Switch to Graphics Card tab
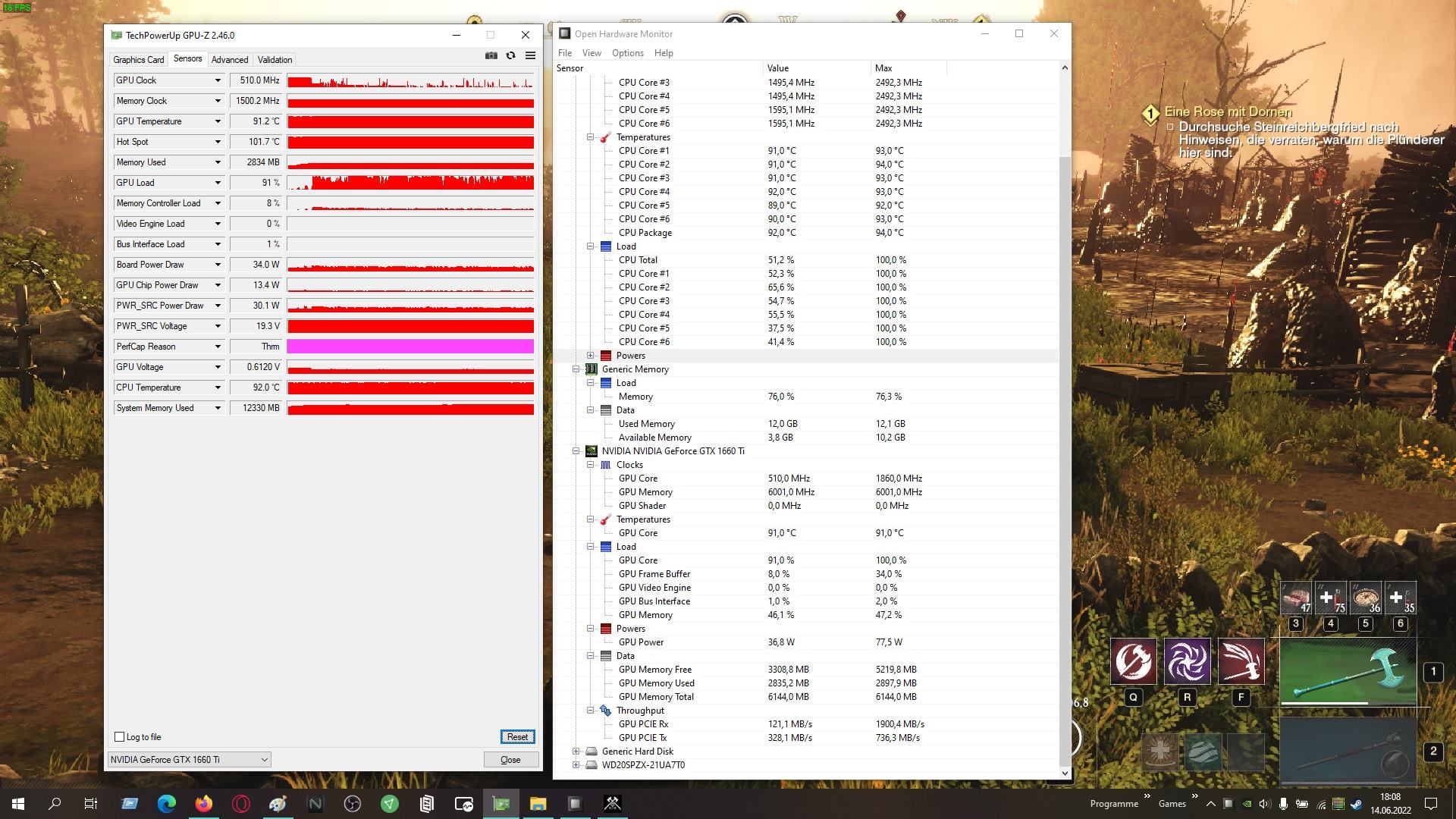Viewport: 1456px width, 819px height. (138, 60)
